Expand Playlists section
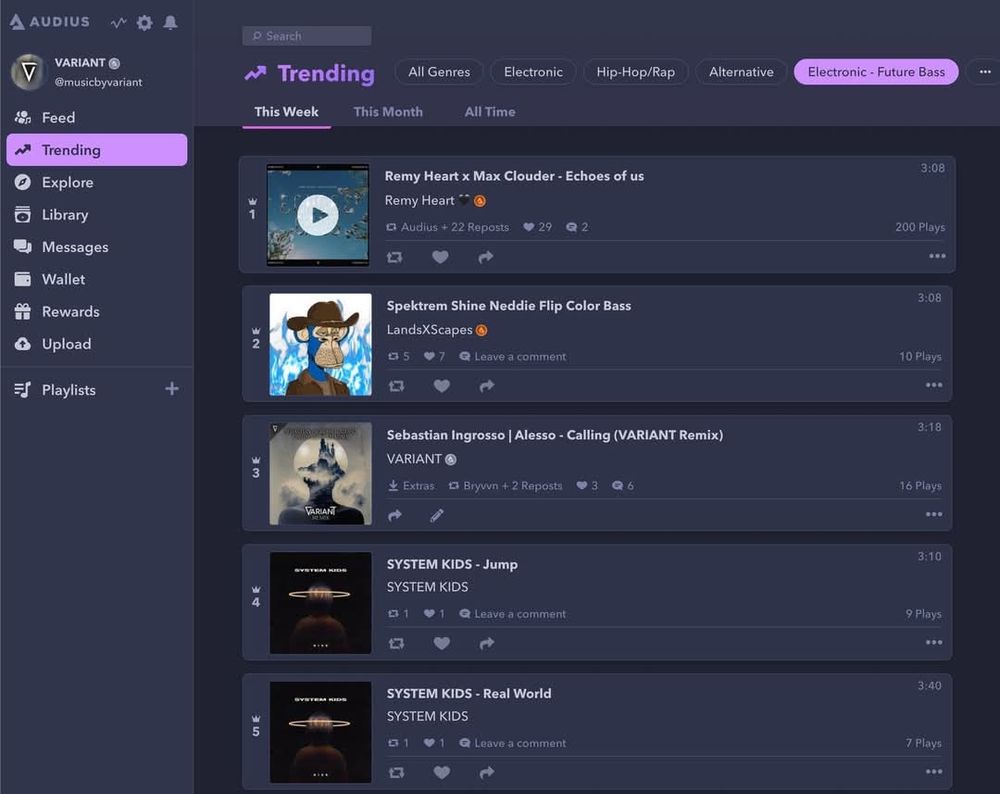1000x794 pixels. pos(68,390)
